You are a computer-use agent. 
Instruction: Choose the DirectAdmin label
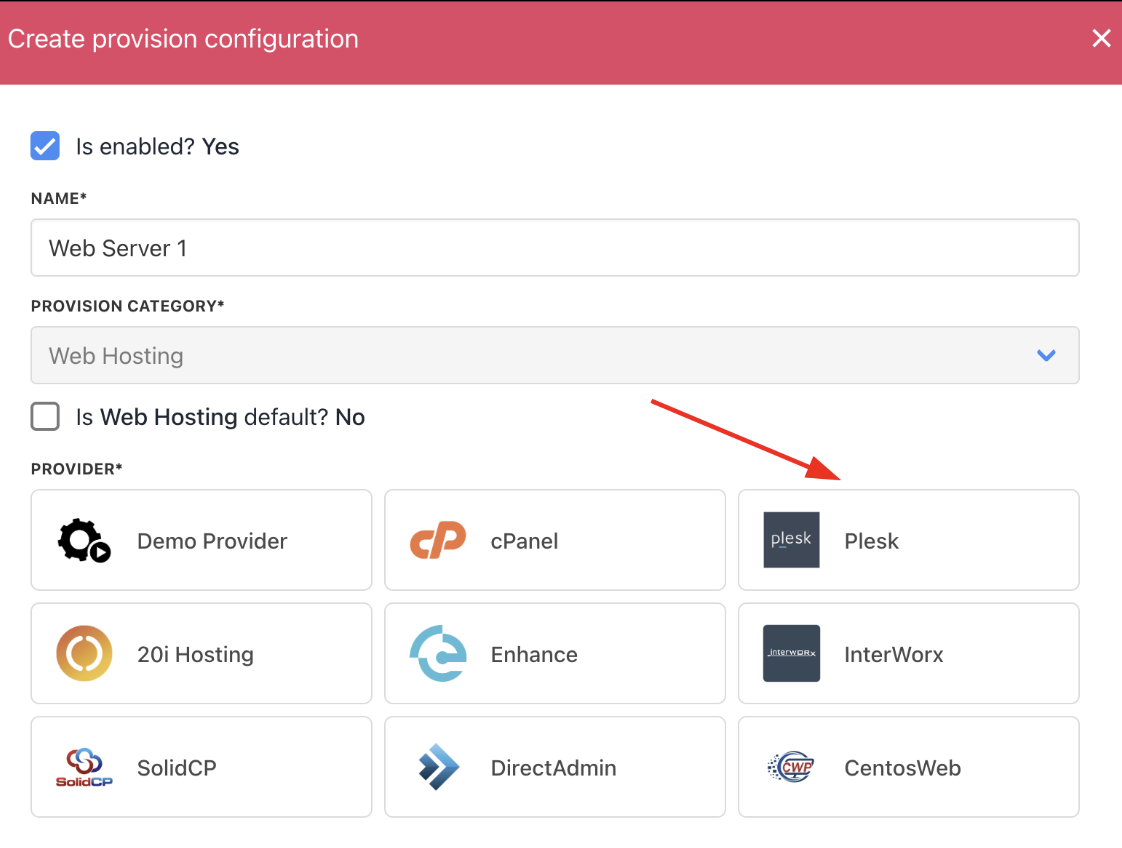(553, 768)
